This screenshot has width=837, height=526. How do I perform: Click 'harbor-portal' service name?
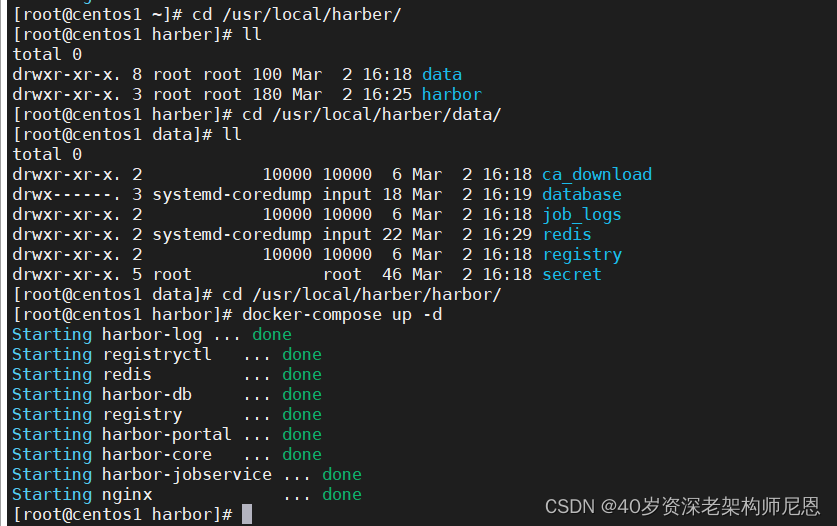click(167, 435)
